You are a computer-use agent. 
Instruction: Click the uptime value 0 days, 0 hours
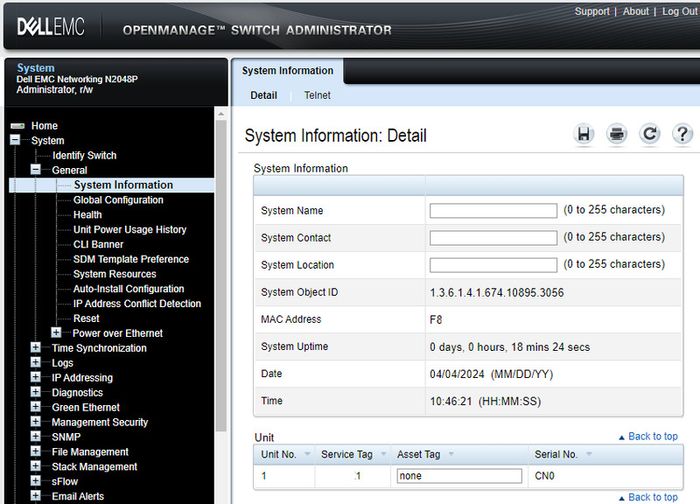coord(510,347)
